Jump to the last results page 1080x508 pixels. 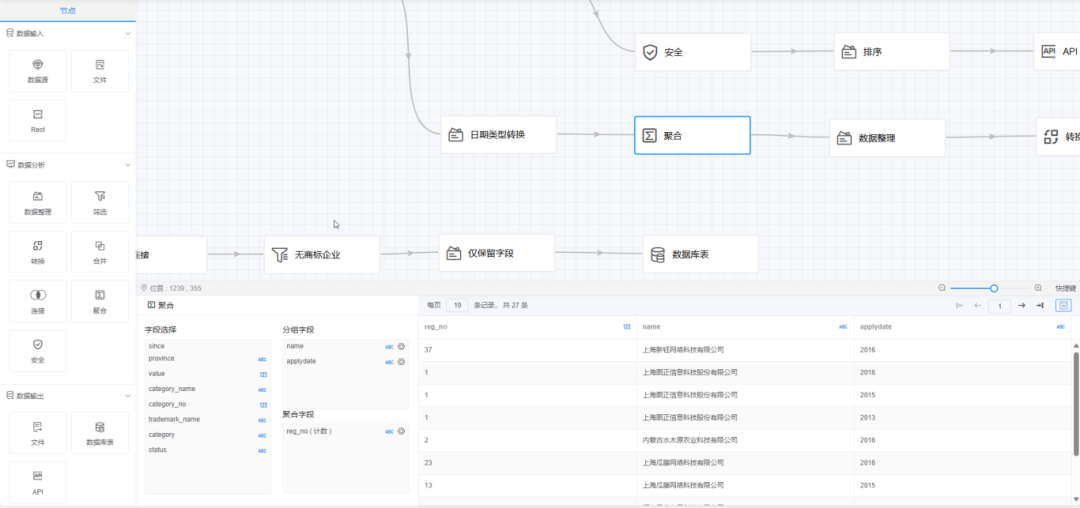(1040, 305)
